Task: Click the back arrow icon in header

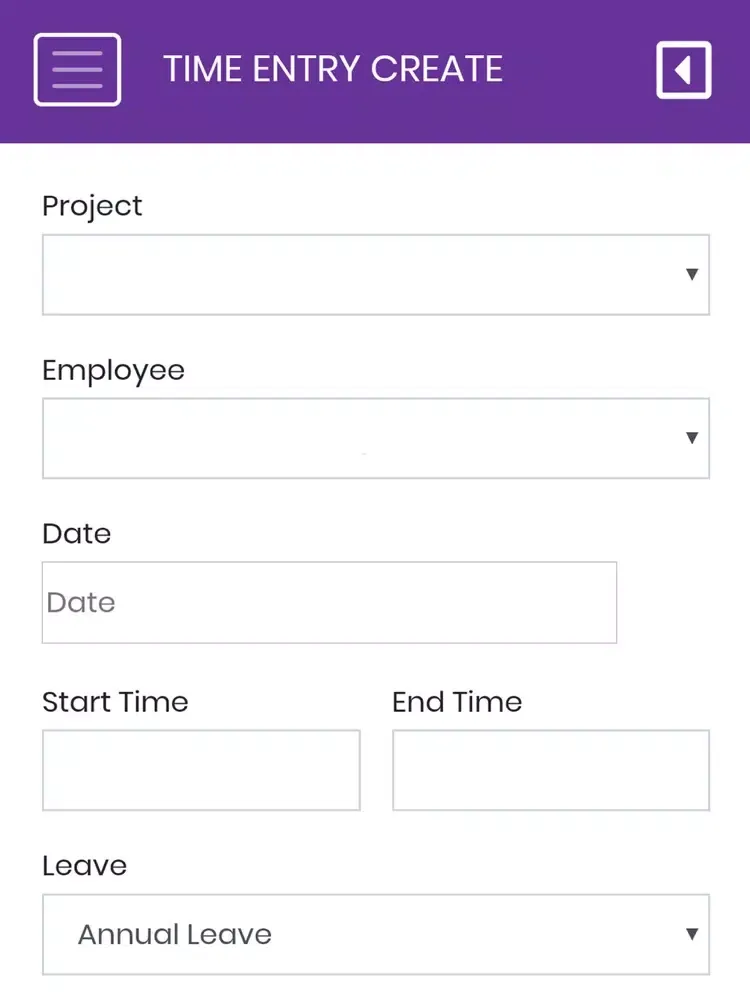Action: click(684, 70)
